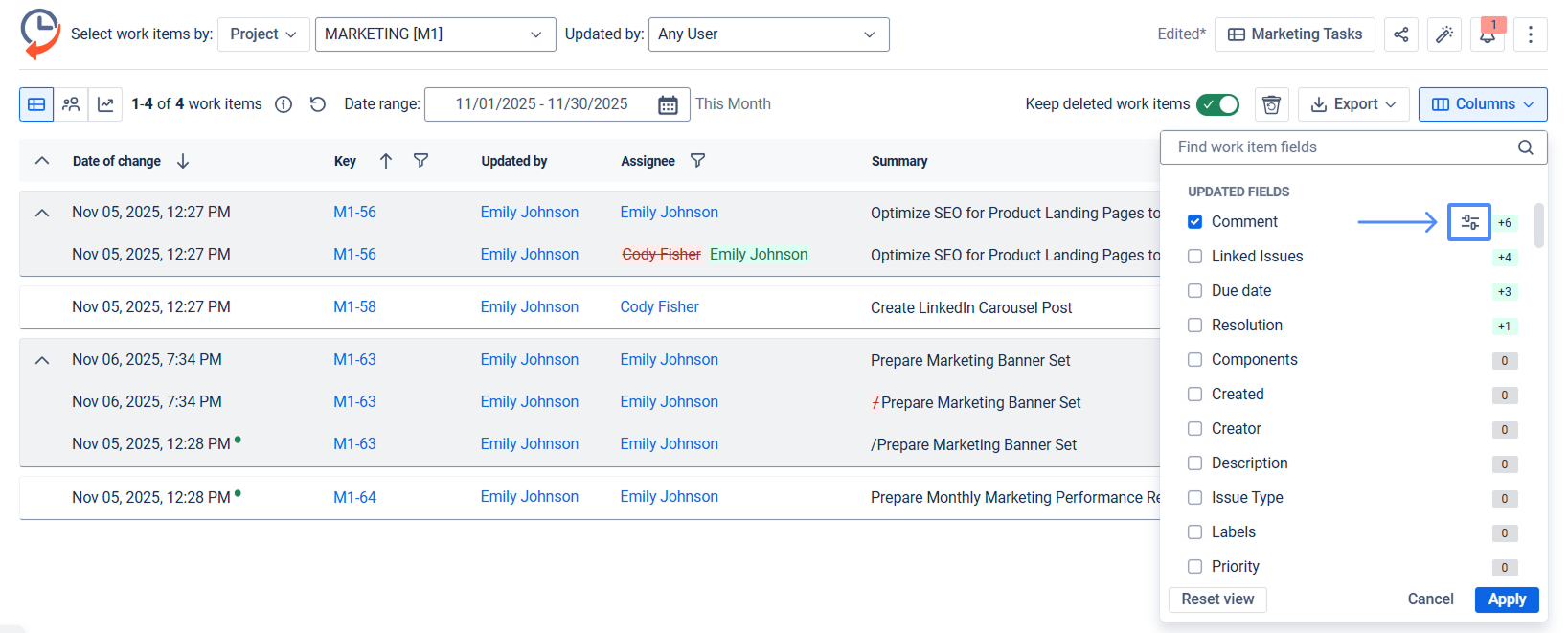Image resolution: width=1568 pixels, height=633 pixels.
Task: Open the Export dropdown
Action: 1353,104
